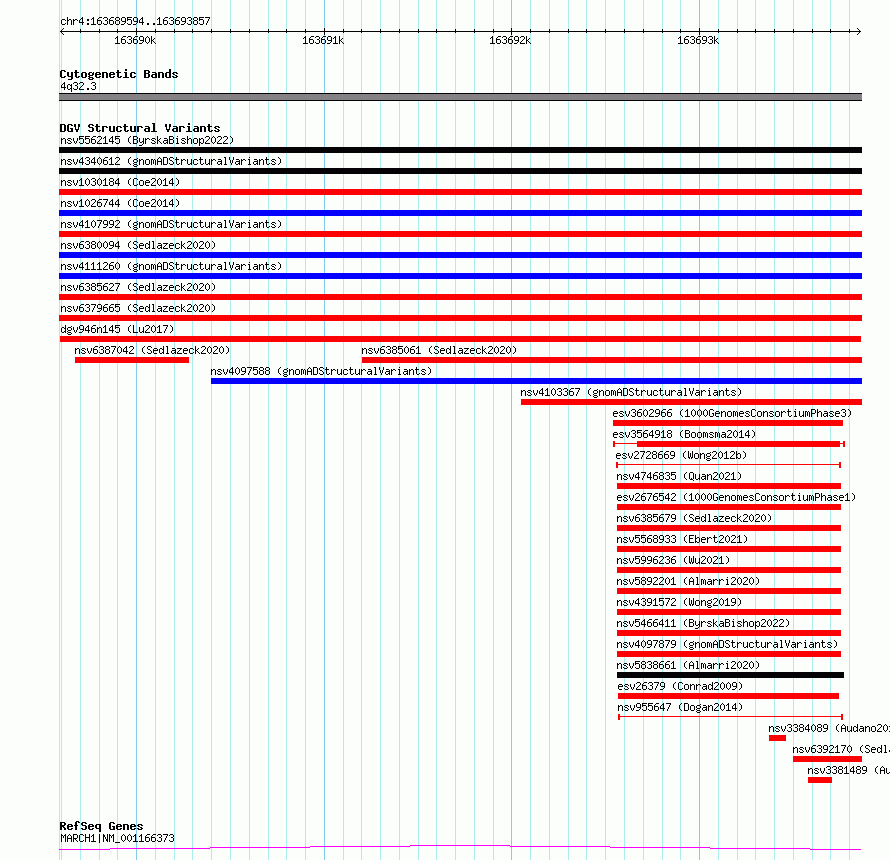Click the magenta MARCH1 gene line
Screen dimensions: 890x860
click(460, 848)
